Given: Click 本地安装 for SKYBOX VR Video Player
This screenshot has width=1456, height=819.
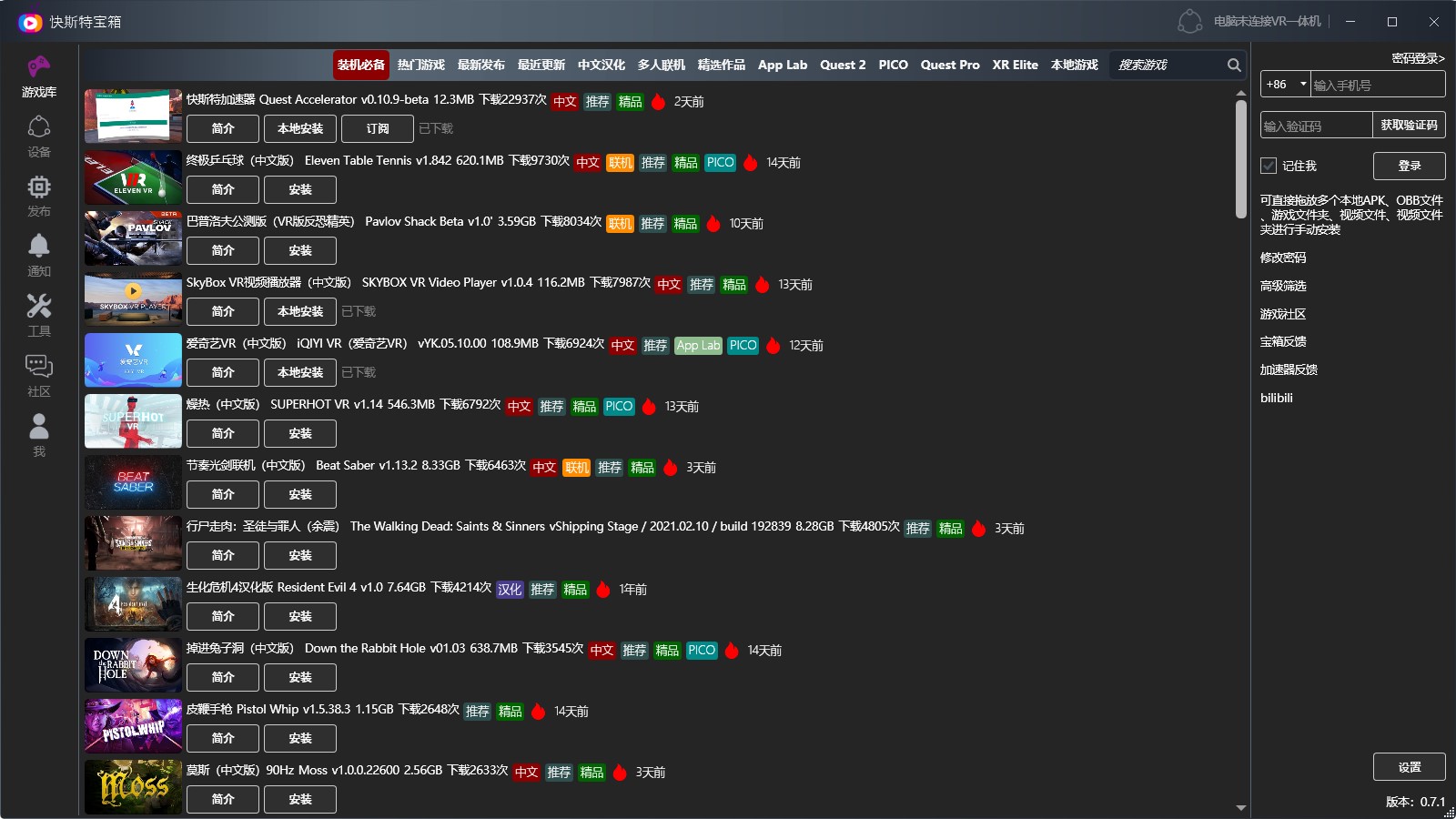Looking at the screenshot, I should (300, 311).
